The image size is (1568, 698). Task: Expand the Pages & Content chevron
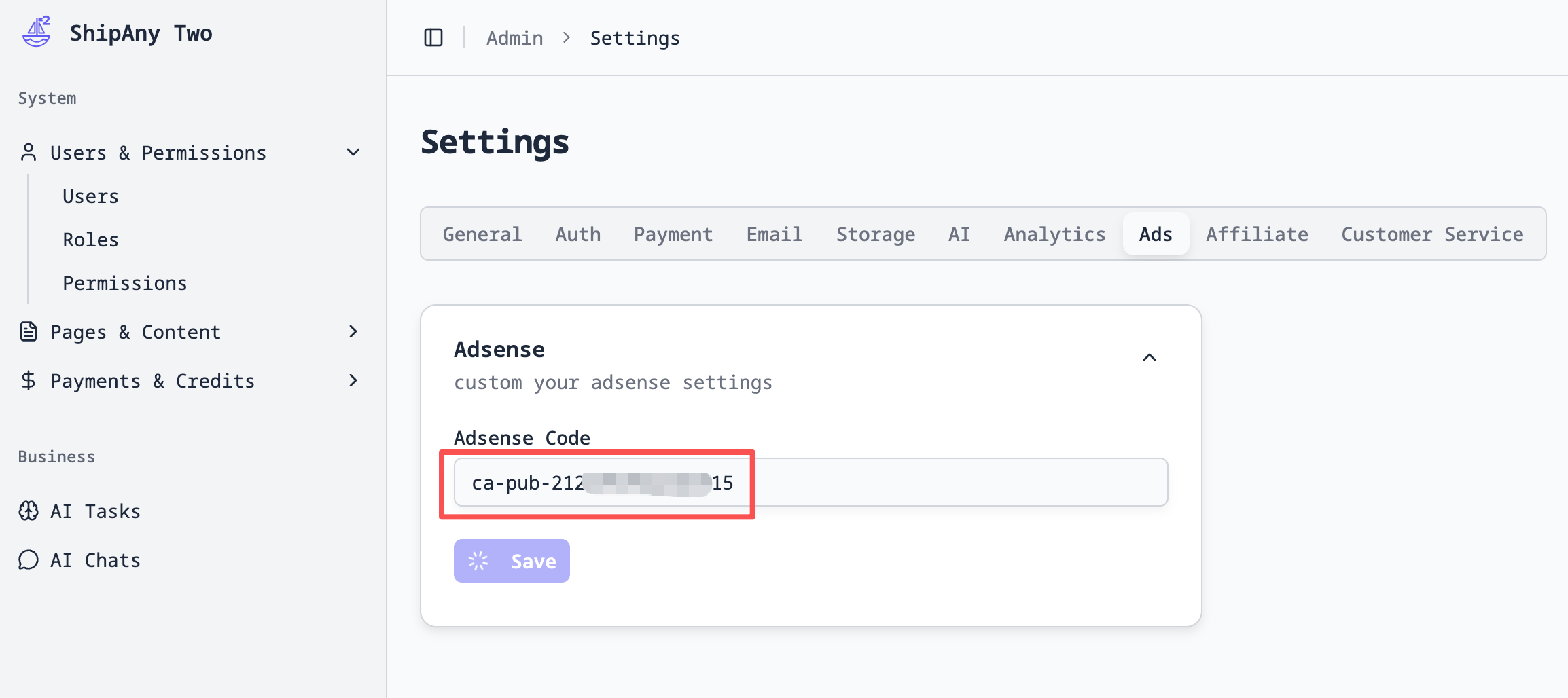353,332
